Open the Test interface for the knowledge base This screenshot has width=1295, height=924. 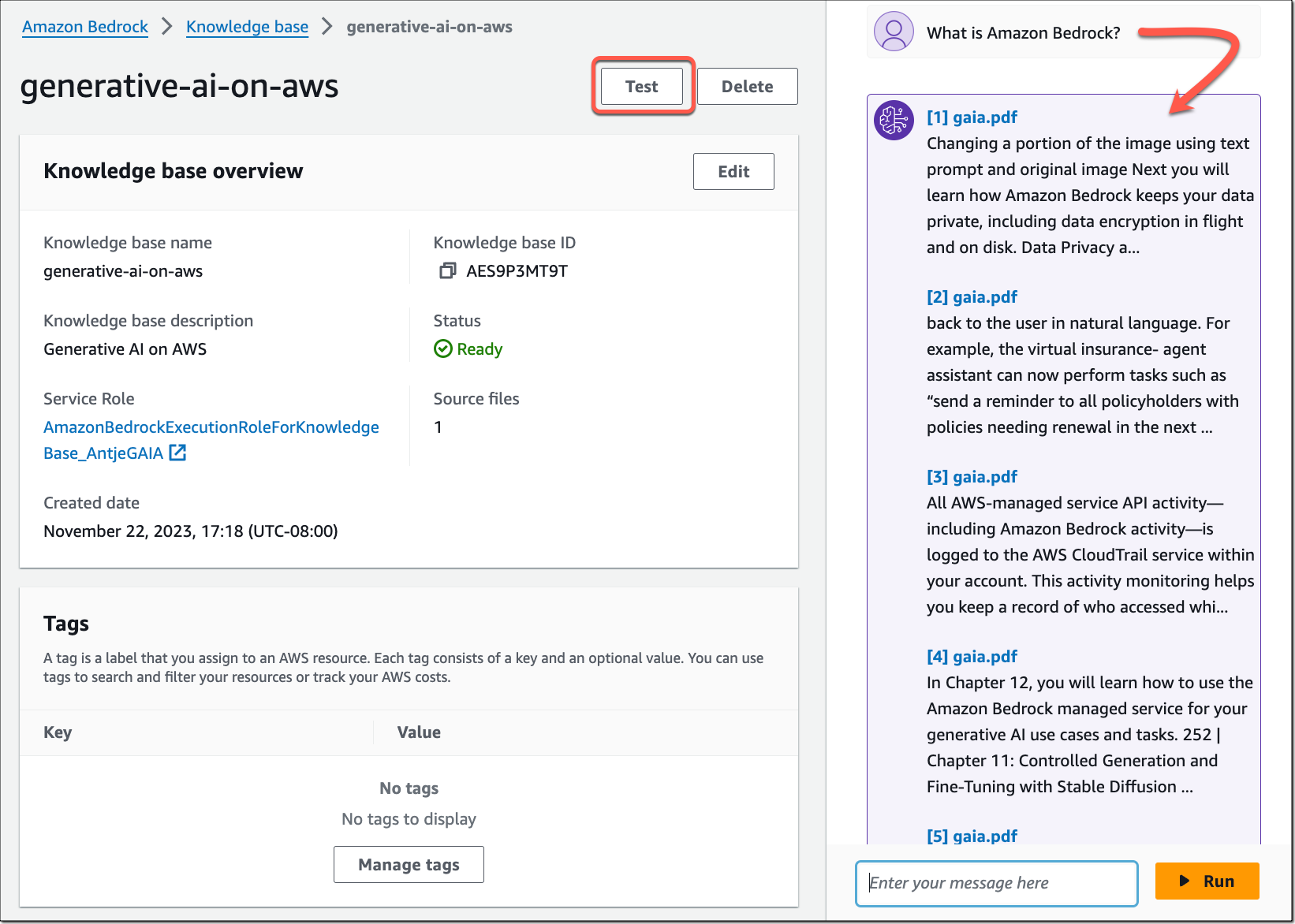640,86
